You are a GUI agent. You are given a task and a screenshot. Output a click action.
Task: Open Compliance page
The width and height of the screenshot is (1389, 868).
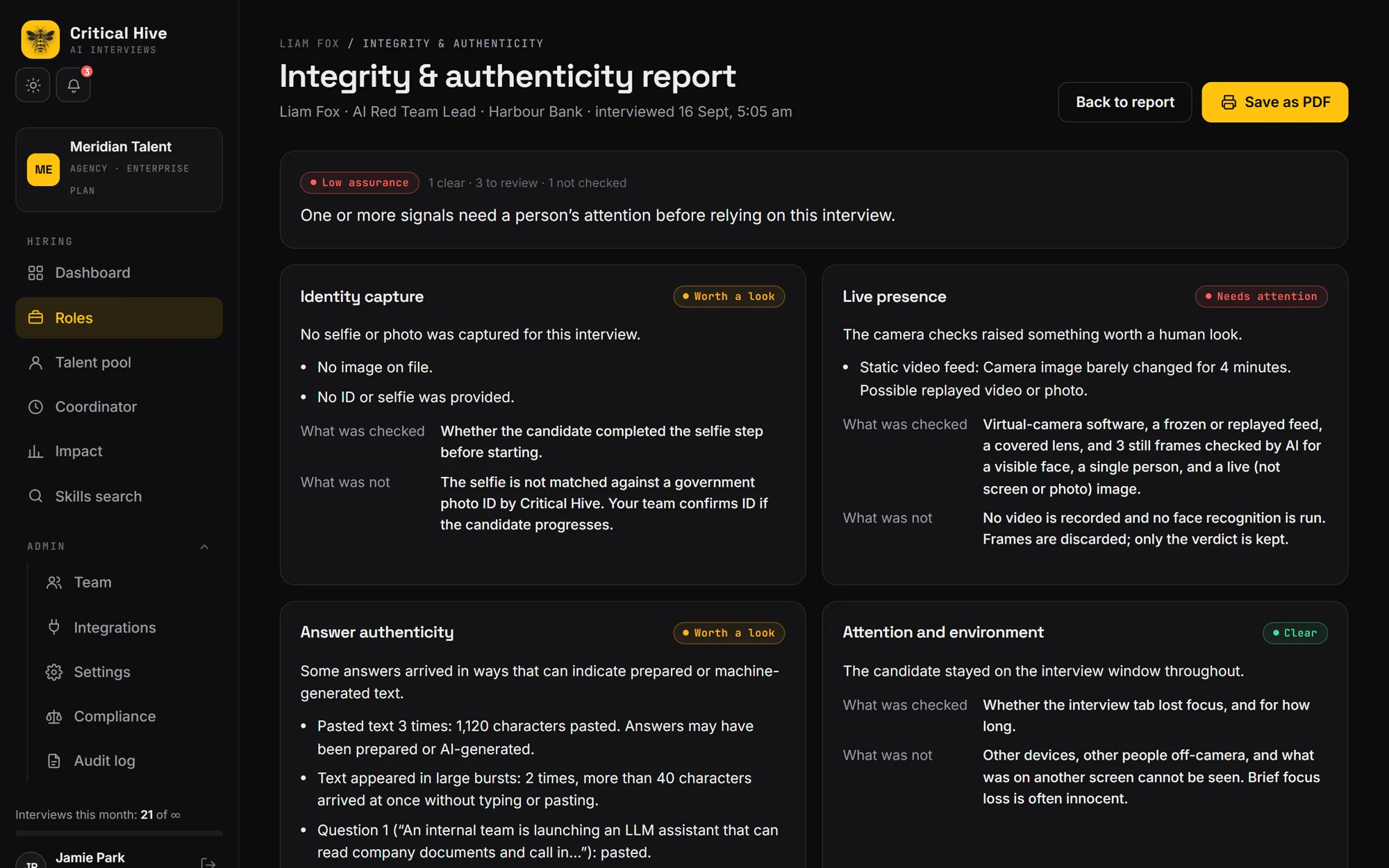pos(128,717)
